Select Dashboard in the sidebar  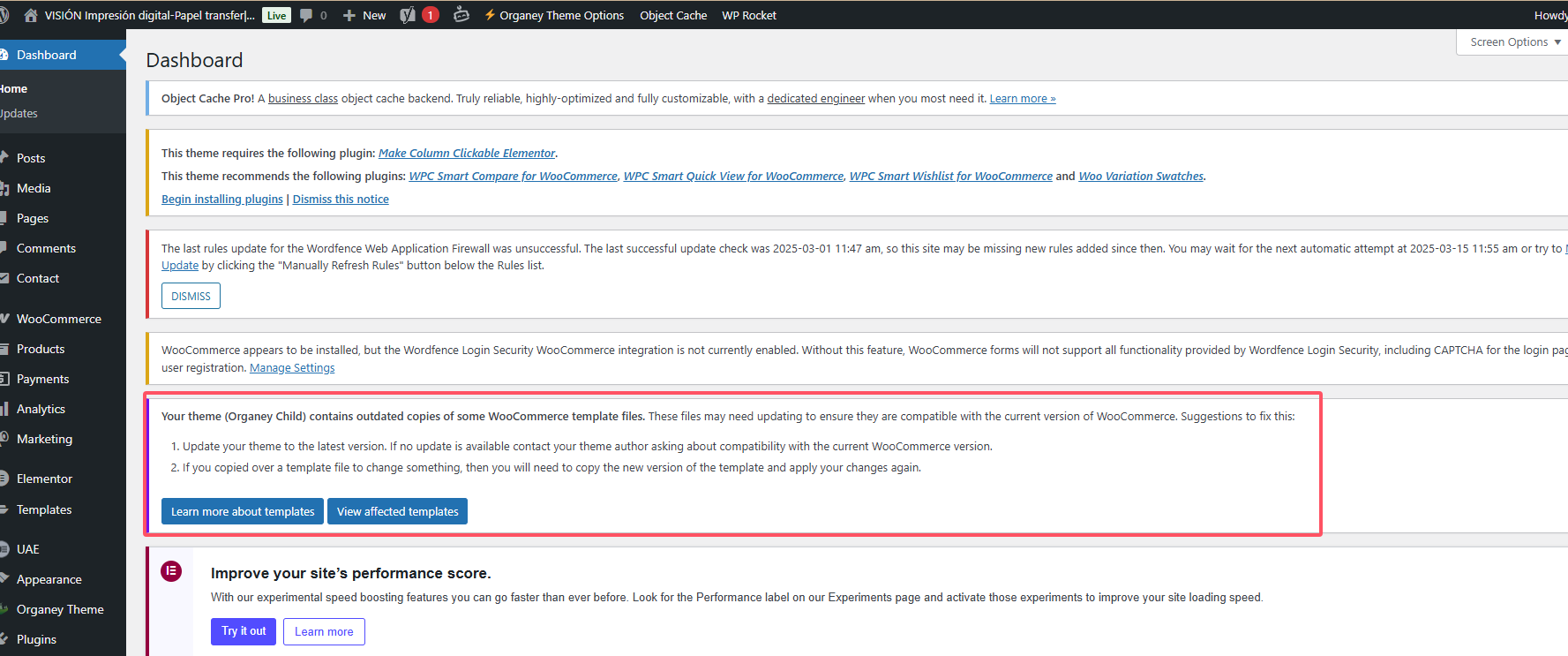click(63, 55)
